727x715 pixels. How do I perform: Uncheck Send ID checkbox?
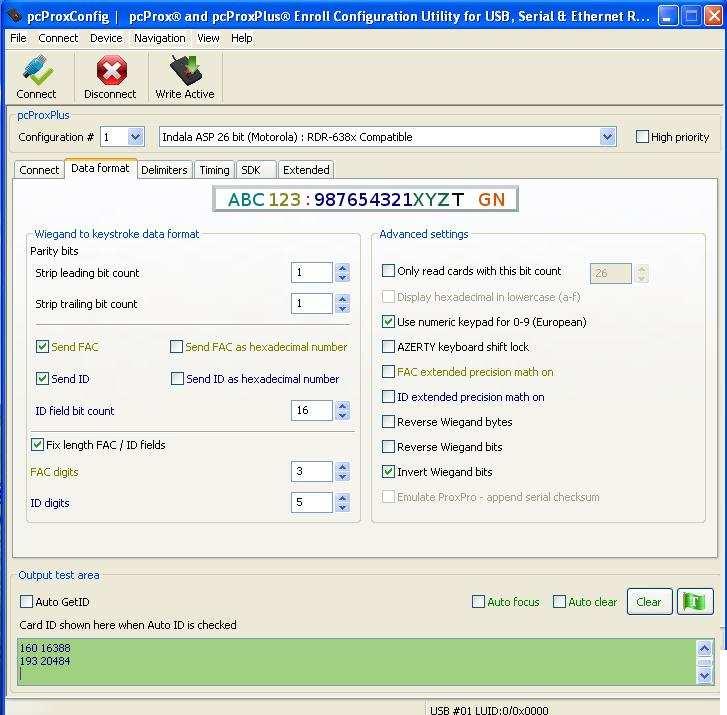click(x=42, y=378)
